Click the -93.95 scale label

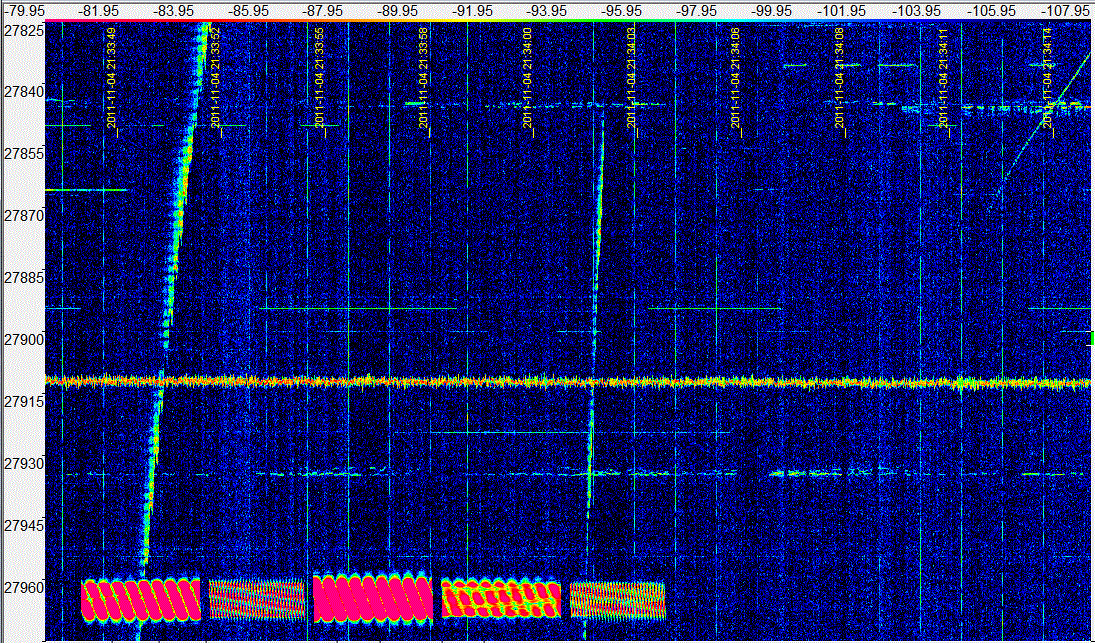pyautogui.click(x=547, y=11)
